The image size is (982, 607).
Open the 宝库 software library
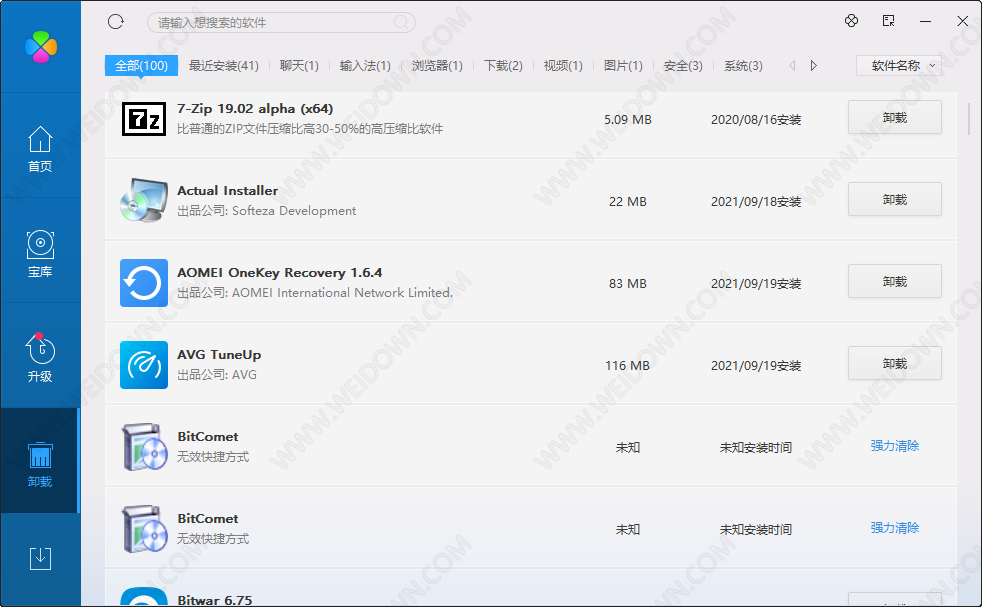[40, 254]
